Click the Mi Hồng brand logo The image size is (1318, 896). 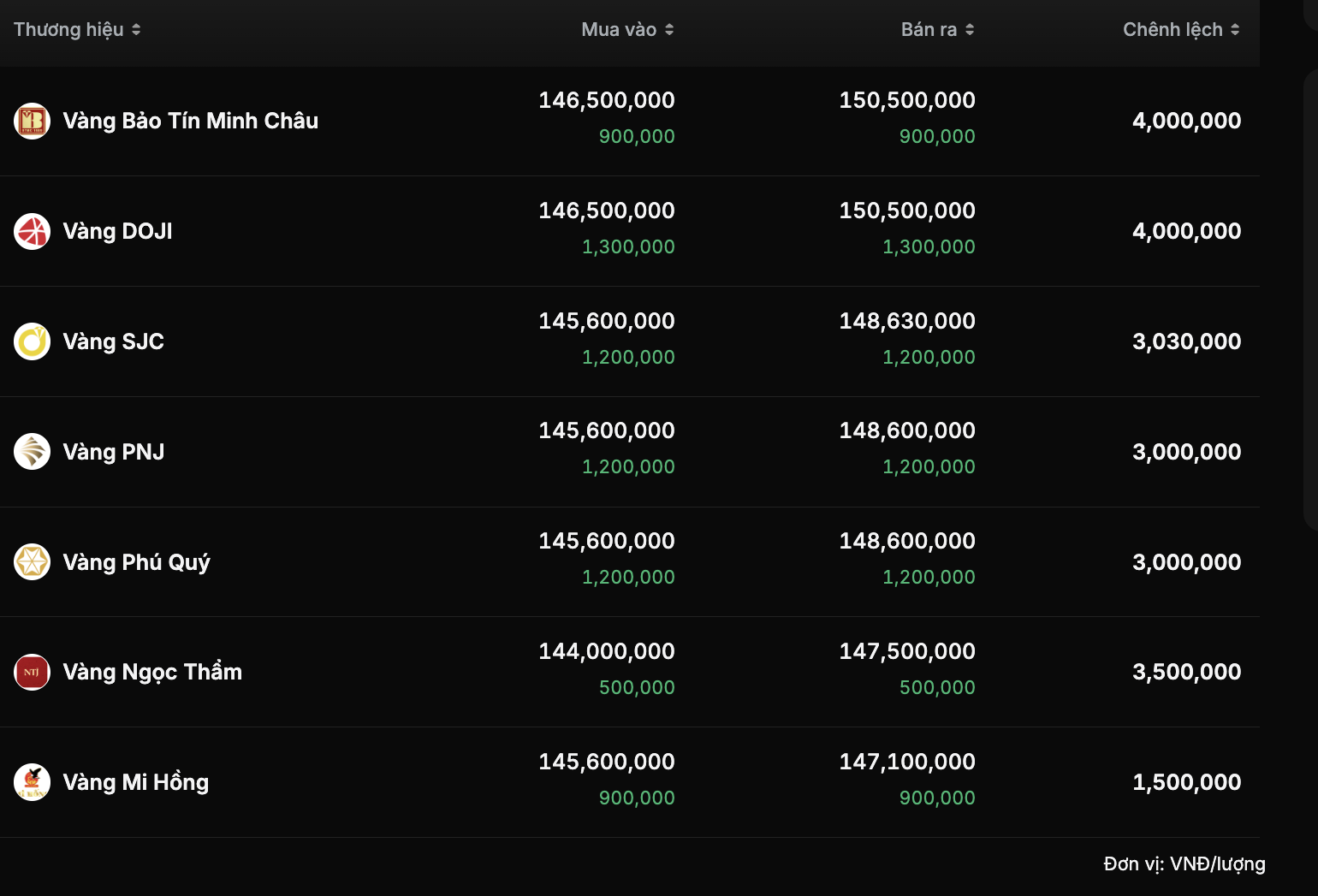33,782
